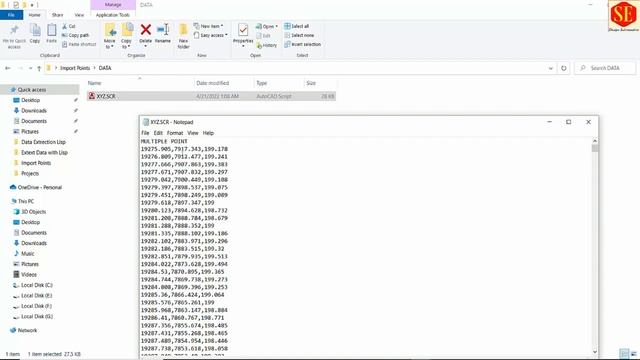This screenshot has width=640, height=360.
Task: Open Extract Data with Lisp folder
Action: [44, 153]
